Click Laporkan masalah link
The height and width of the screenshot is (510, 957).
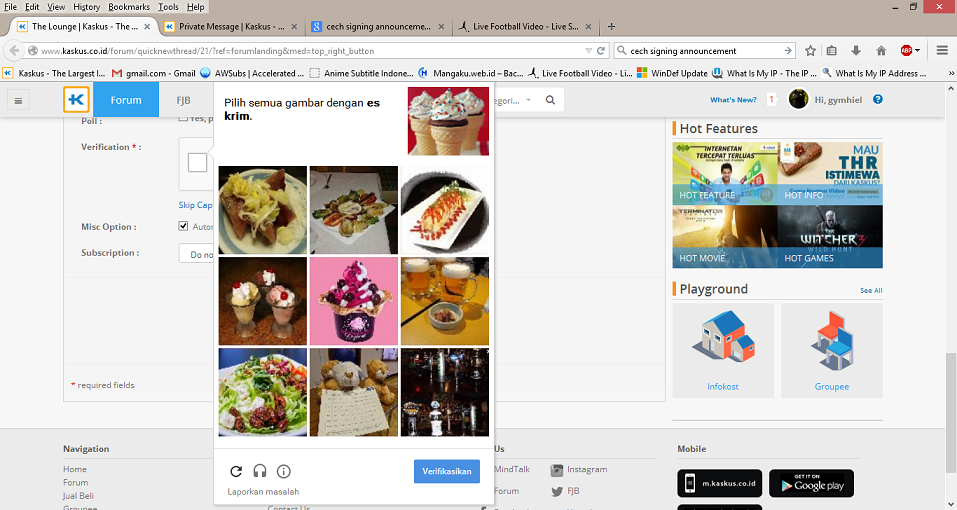(263, 491)
